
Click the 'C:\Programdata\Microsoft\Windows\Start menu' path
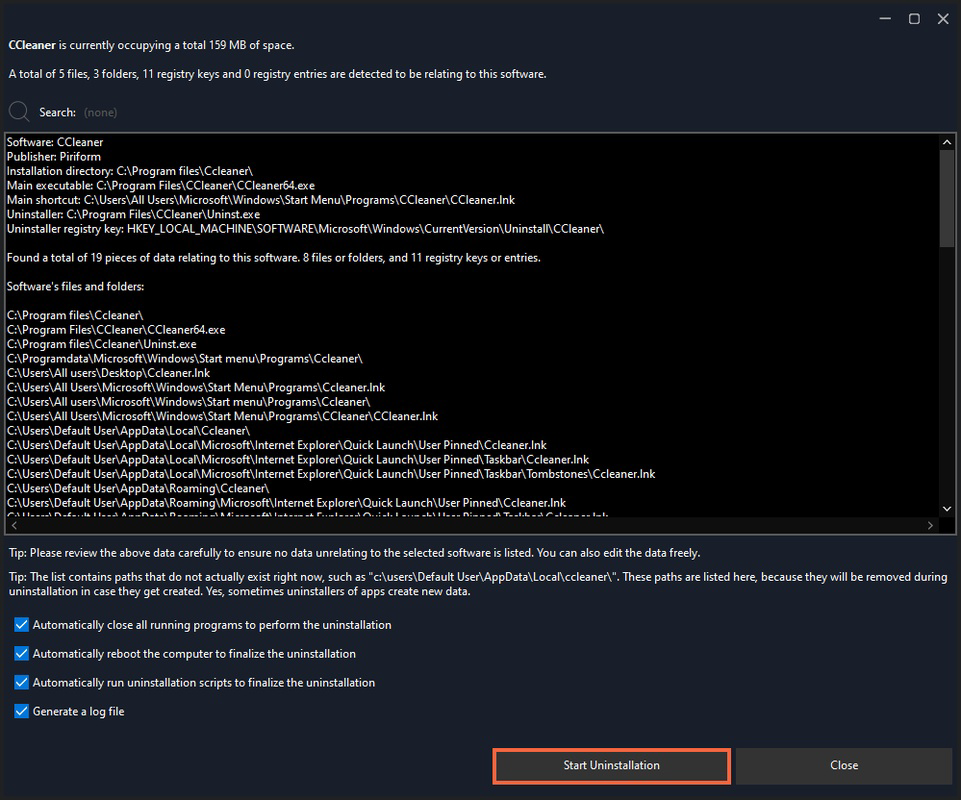point(184,359)
